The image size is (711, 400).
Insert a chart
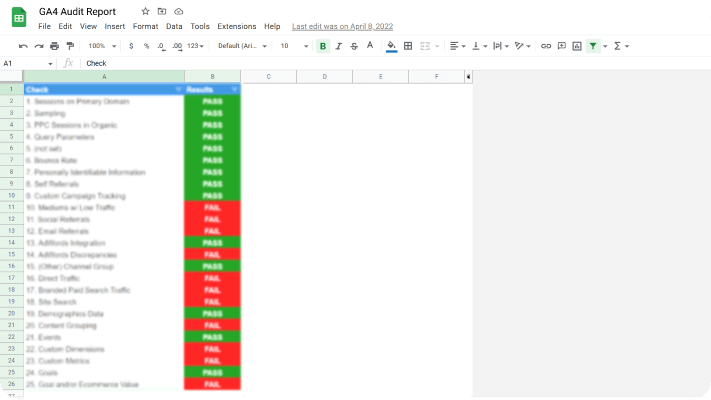point(577,46)
